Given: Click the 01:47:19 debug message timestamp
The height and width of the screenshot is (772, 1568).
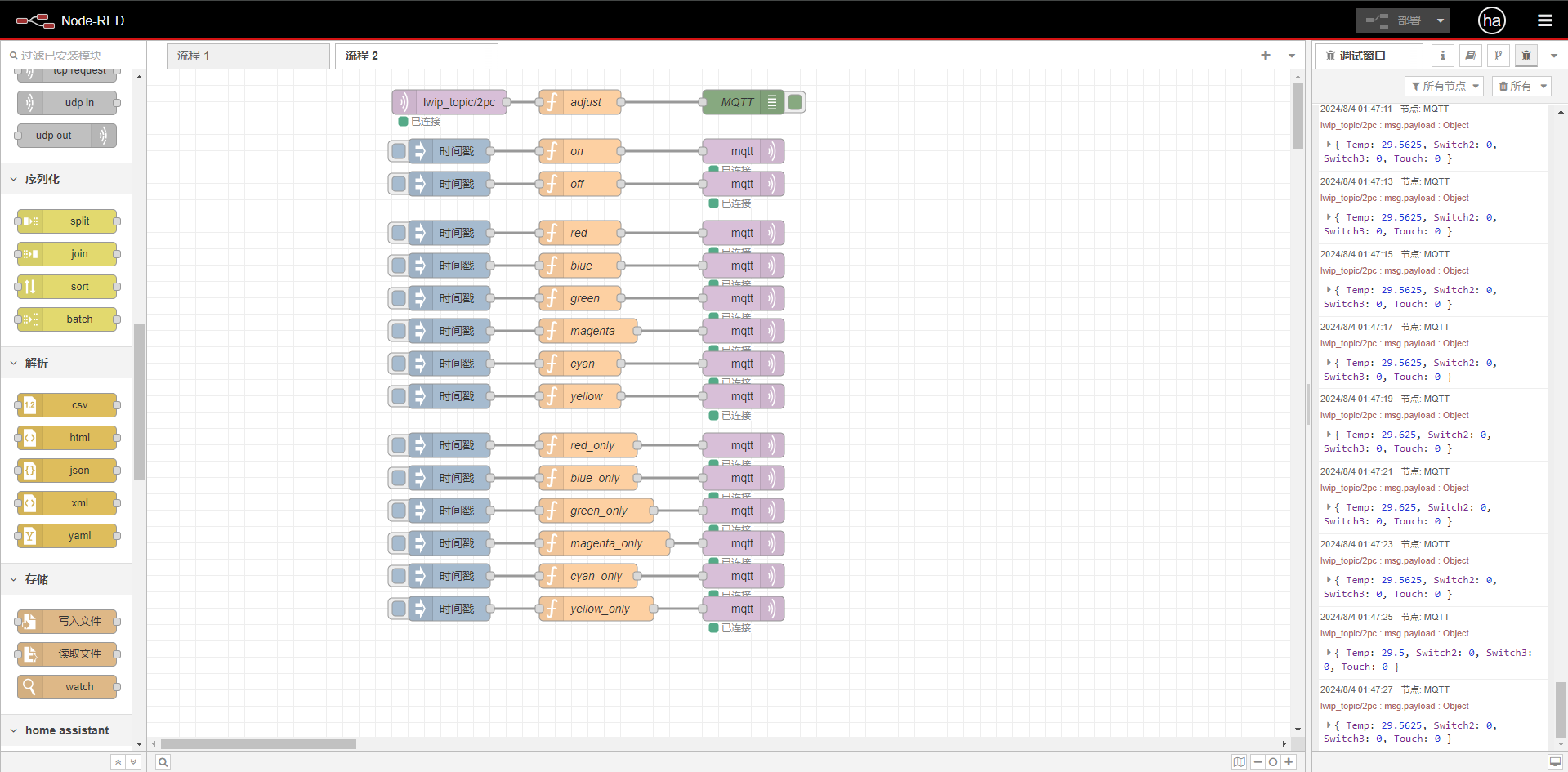Looking at the screenshot, I should pos(1356,399).
